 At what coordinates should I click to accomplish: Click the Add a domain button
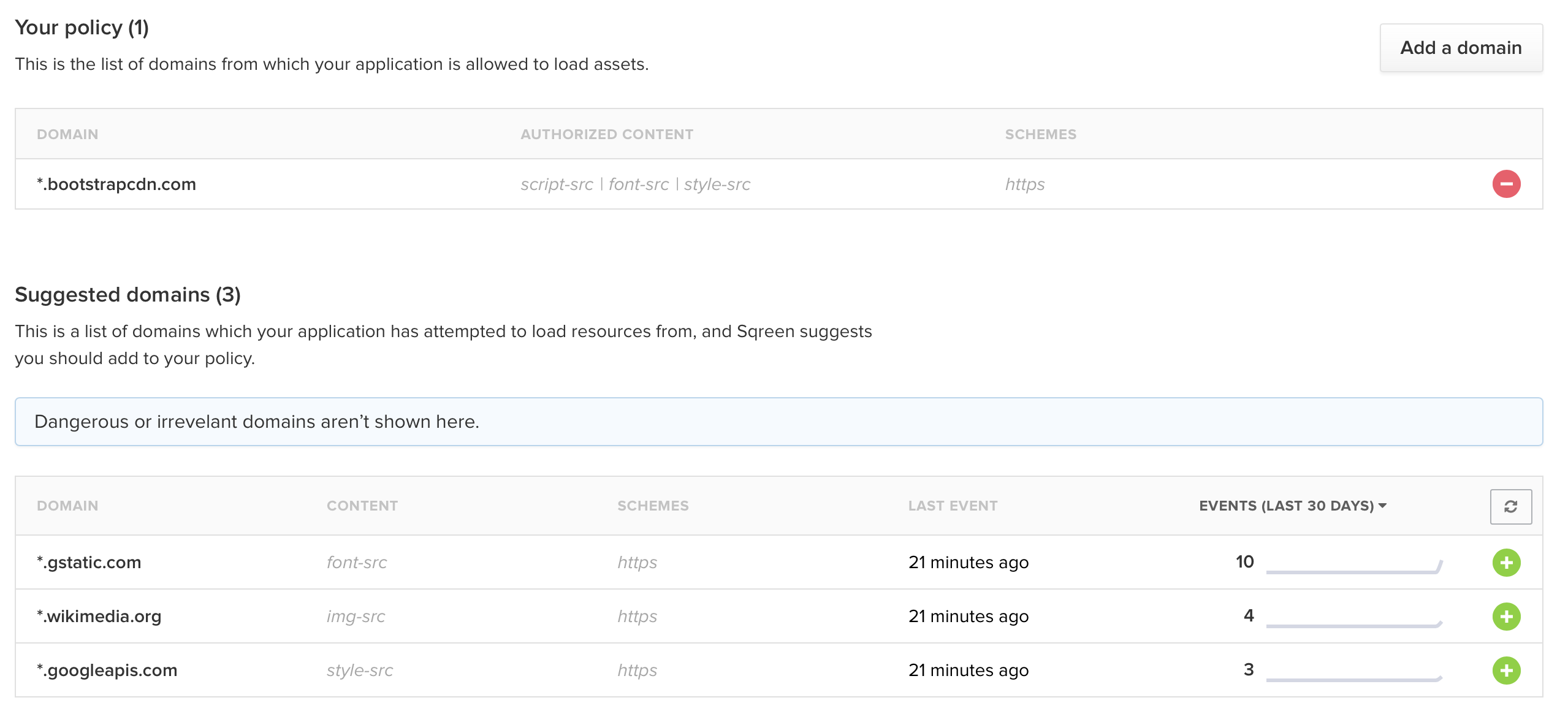click(x=1460, y=48)
